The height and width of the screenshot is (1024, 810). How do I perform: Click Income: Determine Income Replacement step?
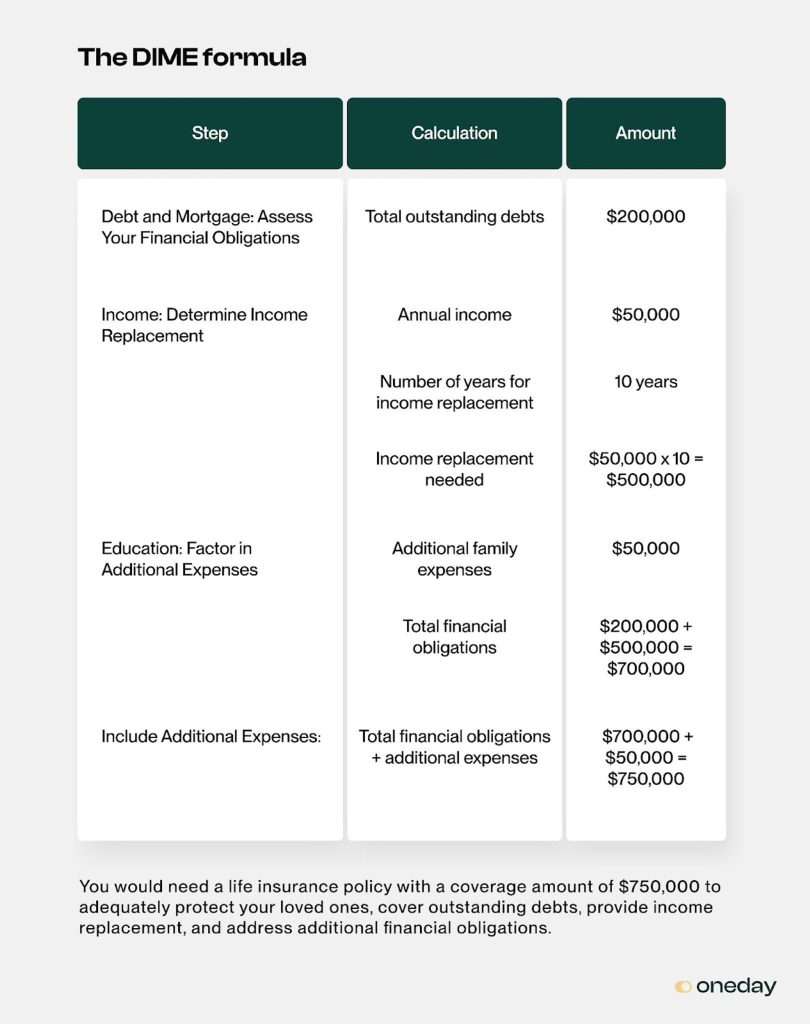point(204,325)
